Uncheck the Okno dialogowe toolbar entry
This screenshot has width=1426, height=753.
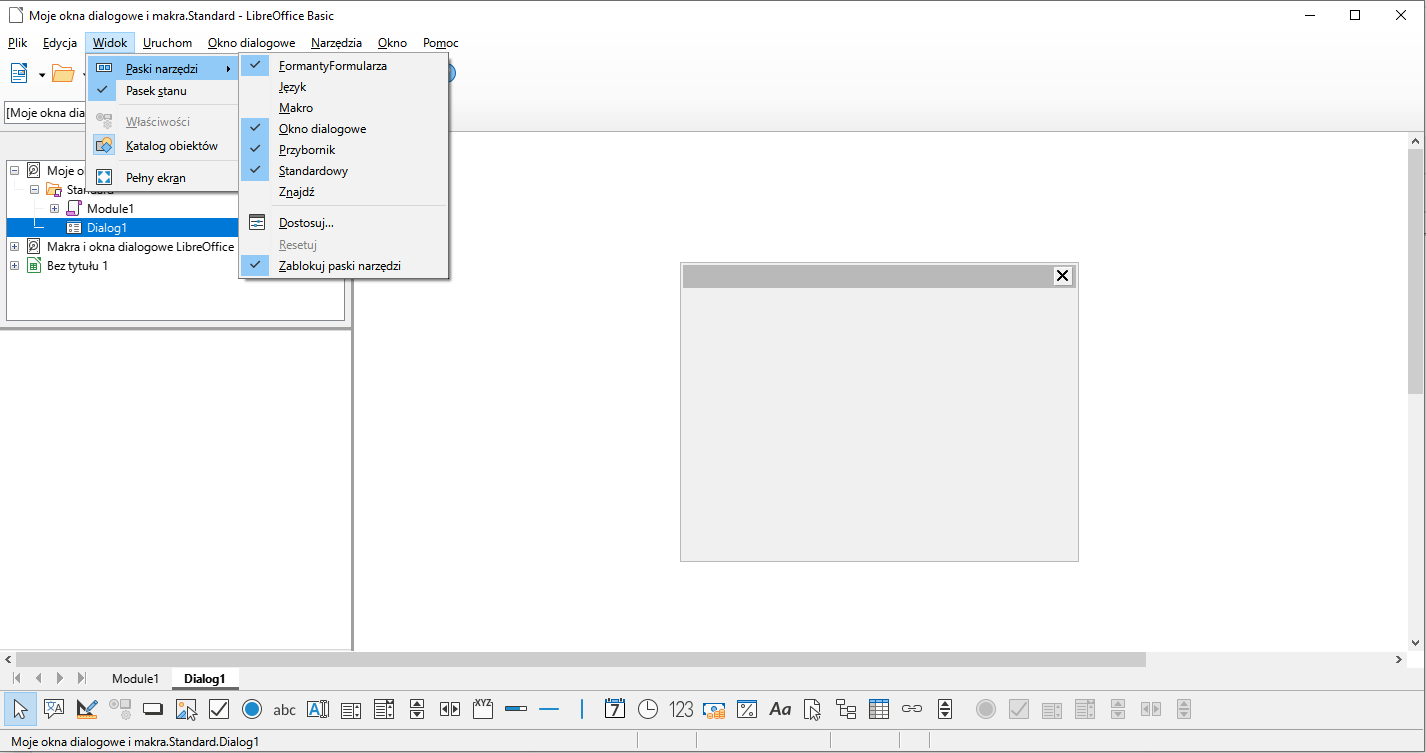pos(344,129)
